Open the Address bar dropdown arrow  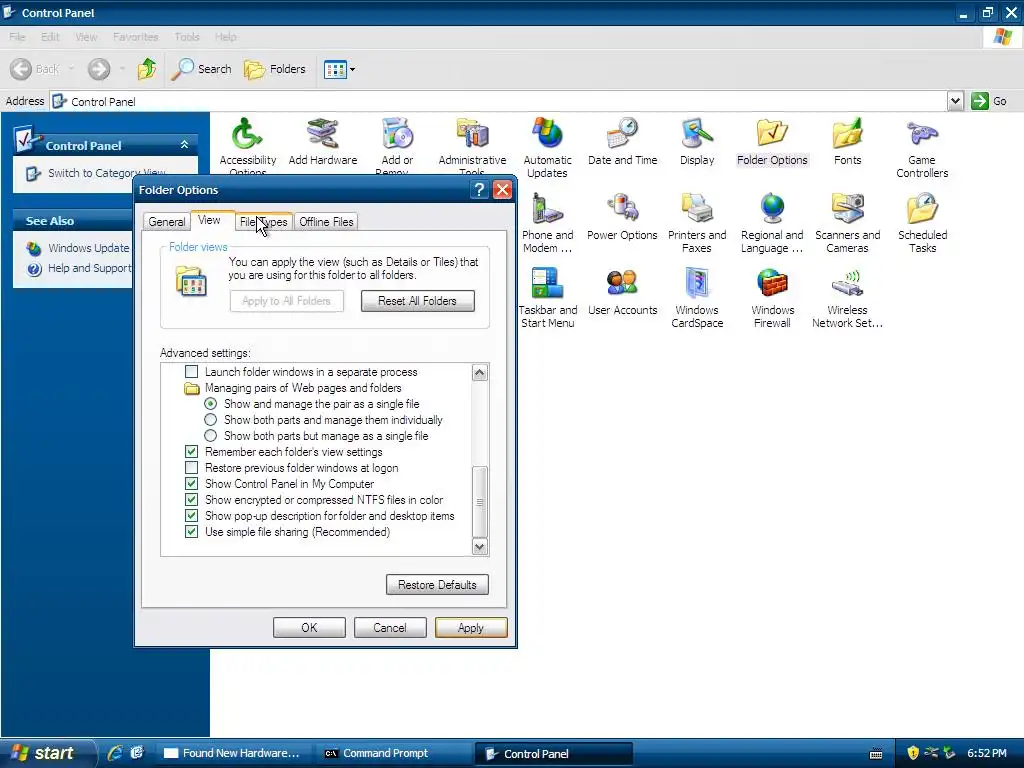955,101
